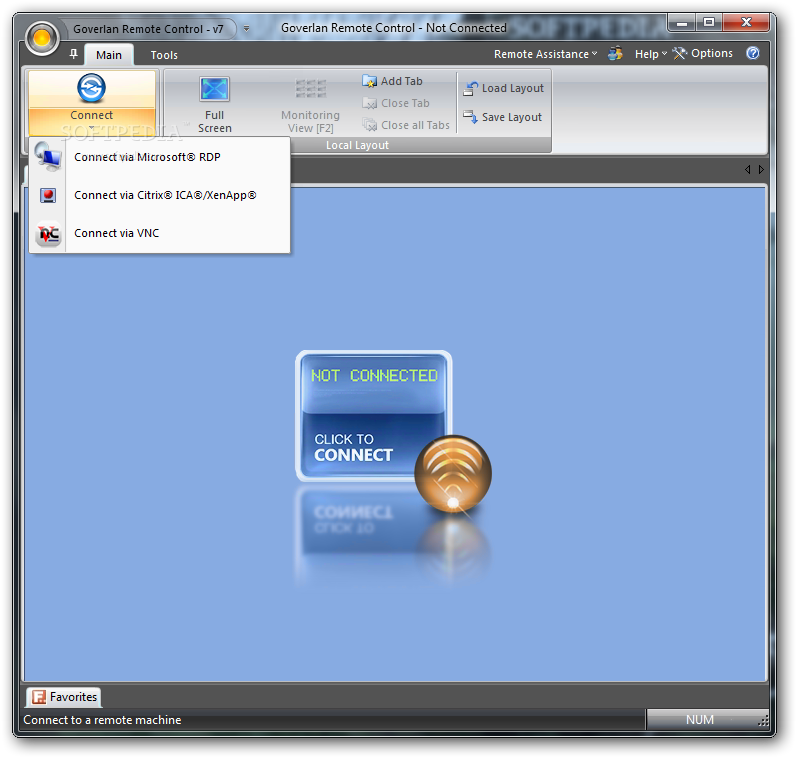The image size is (797, 758).
Task: Click the Citrix ICA menu icon
Action: point(48,195)
